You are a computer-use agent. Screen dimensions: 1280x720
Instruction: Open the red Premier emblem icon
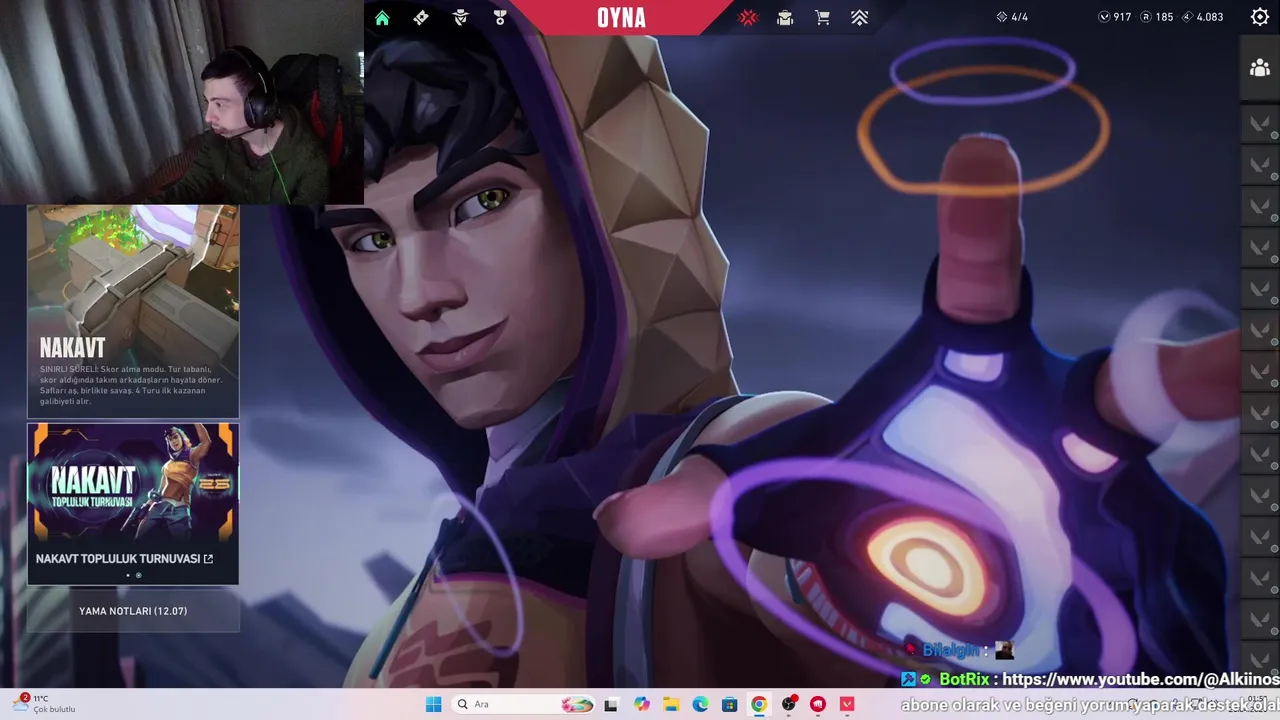pos(748,17)
